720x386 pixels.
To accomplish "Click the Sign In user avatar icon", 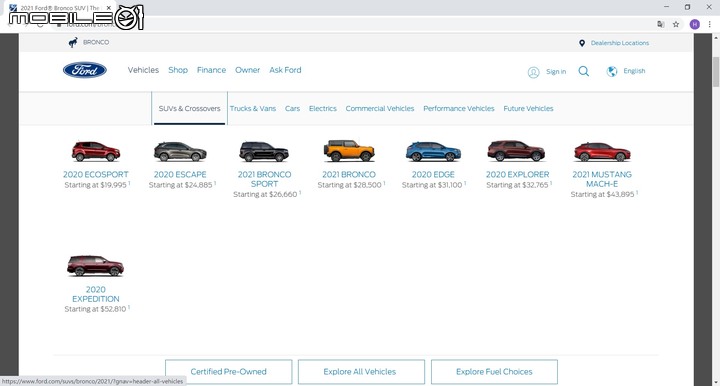I will 533,72.
